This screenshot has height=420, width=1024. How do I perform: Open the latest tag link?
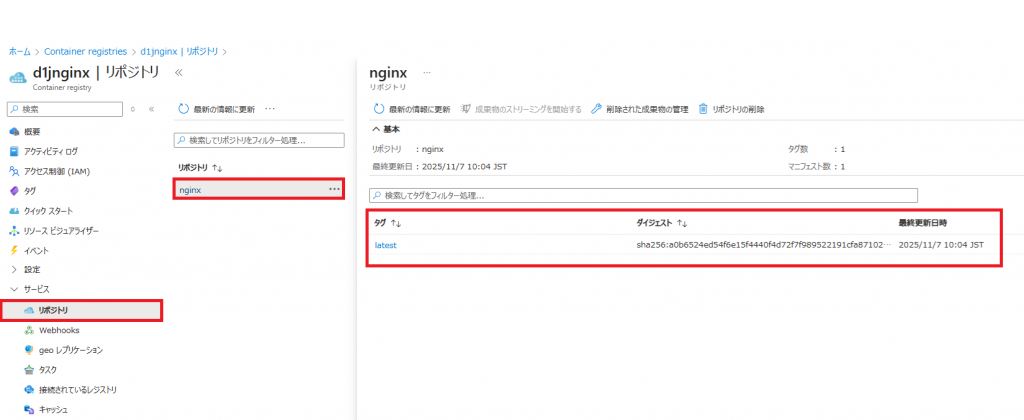tap(386, 245)
